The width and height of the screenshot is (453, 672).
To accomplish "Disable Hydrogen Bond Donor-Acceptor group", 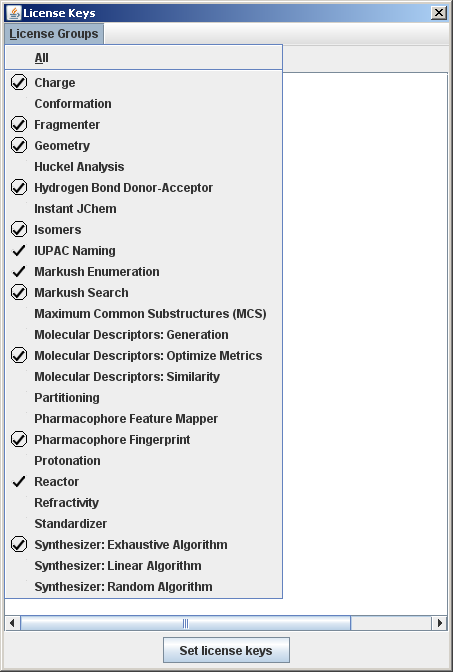I will 144,188.
